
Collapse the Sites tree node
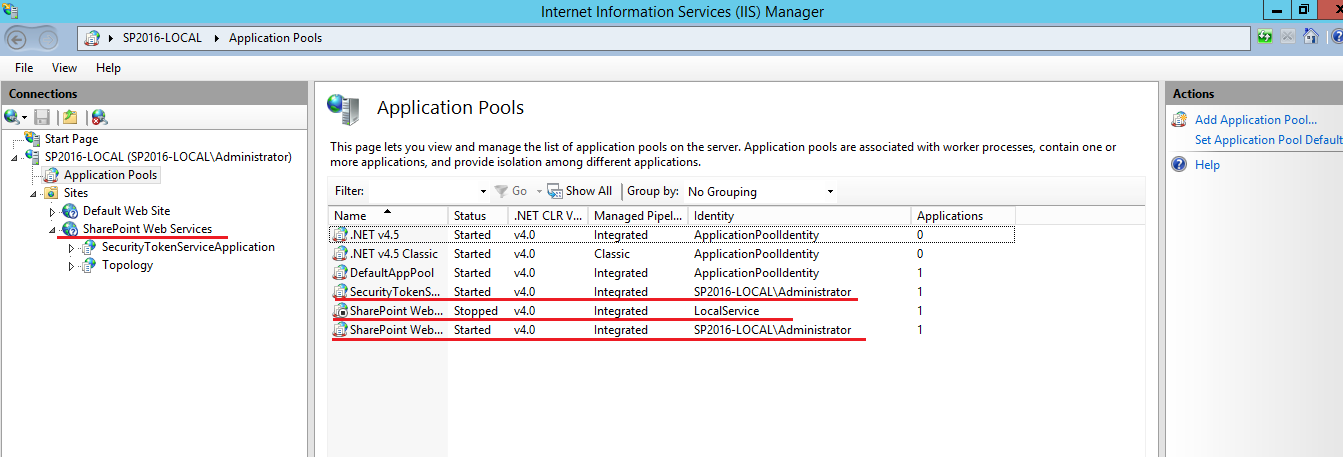pyautogui.click(x=34, y=194)
